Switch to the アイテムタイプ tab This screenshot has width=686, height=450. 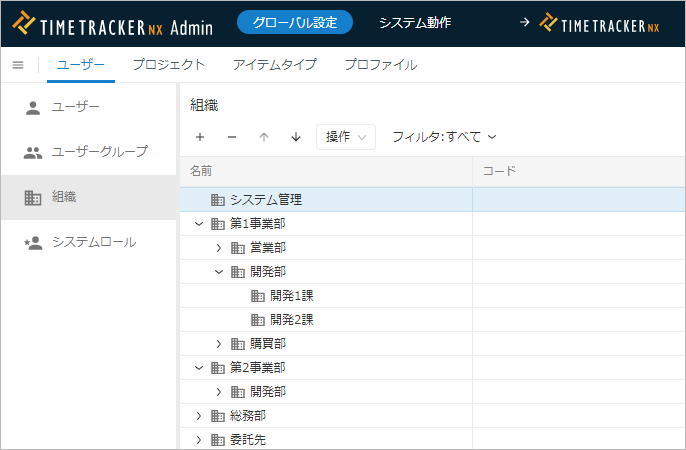pos(274,65)
